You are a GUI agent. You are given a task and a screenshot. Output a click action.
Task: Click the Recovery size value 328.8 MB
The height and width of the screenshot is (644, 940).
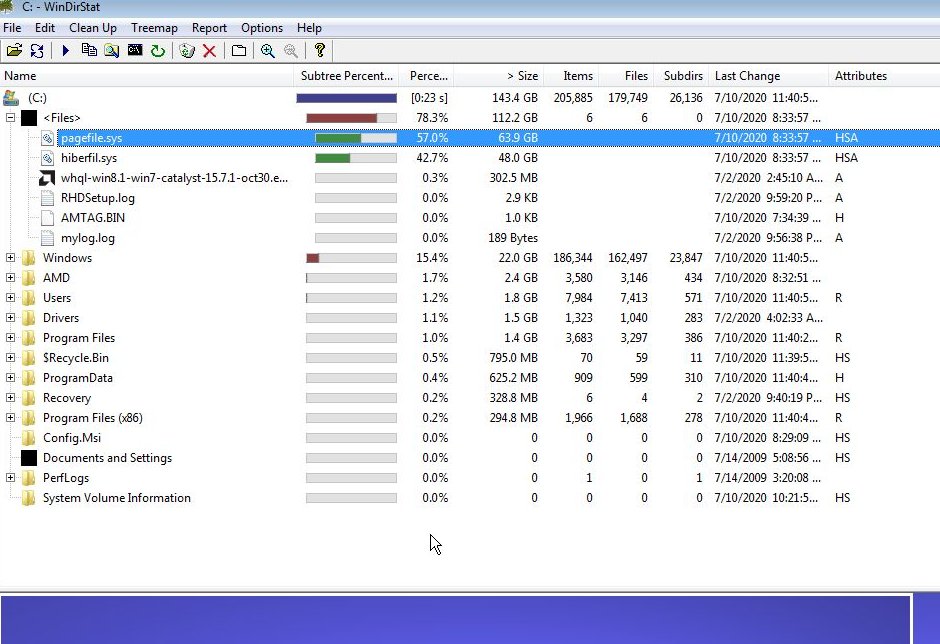(x=513, y=398)
